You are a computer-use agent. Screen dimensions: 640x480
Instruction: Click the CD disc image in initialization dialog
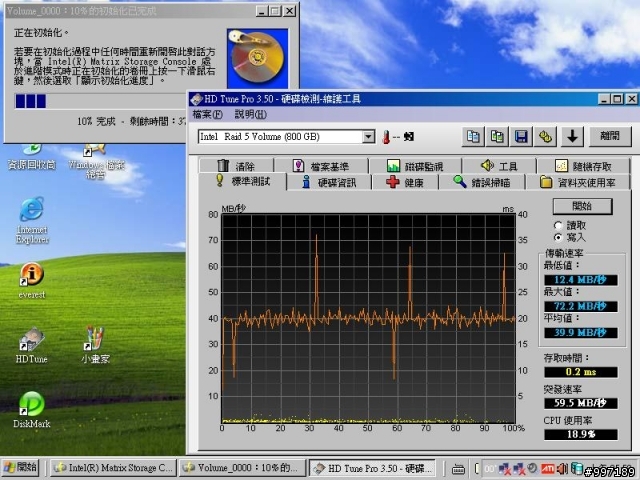[x=258, y=58]
